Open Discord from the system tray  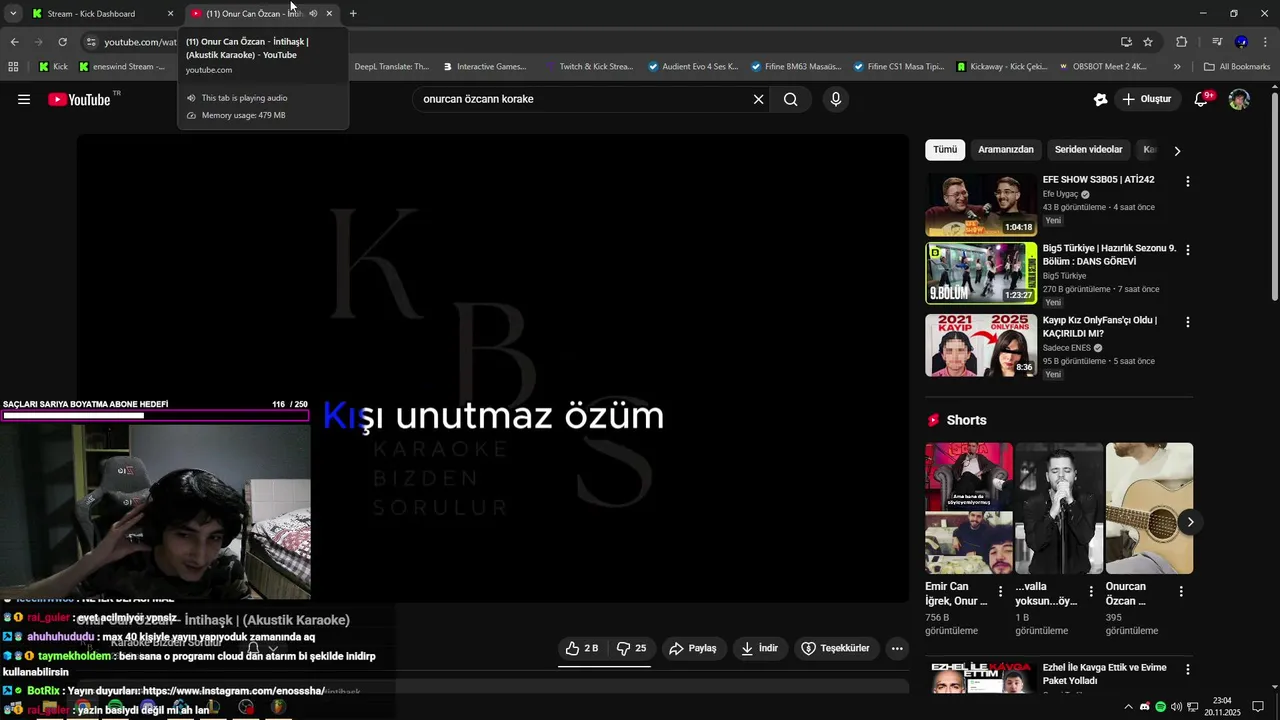(x=1145, y=707)
